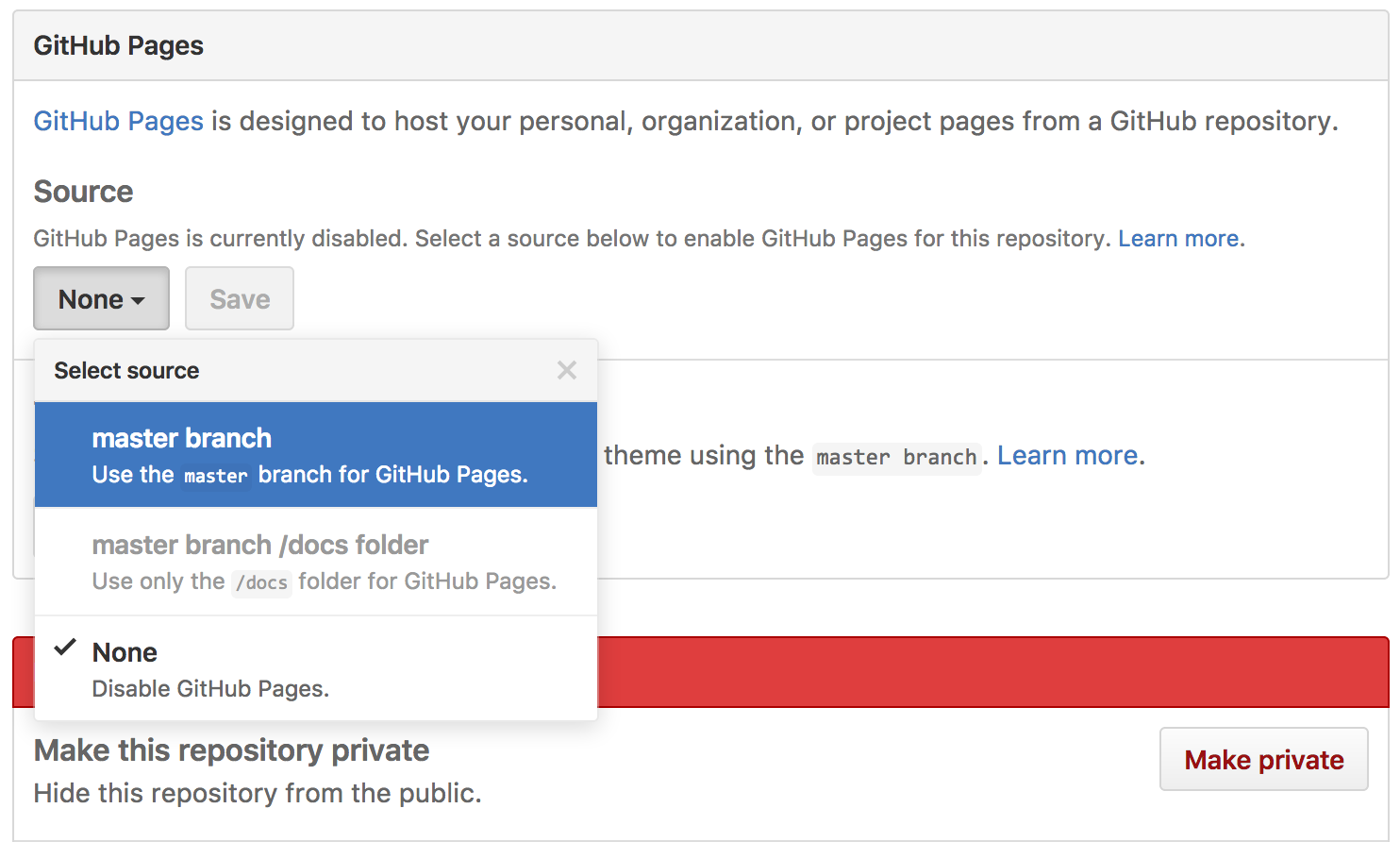Open the None source dropdown button
The height and width of the screenshot is (842, 1400).
click(x=102, y=298)
